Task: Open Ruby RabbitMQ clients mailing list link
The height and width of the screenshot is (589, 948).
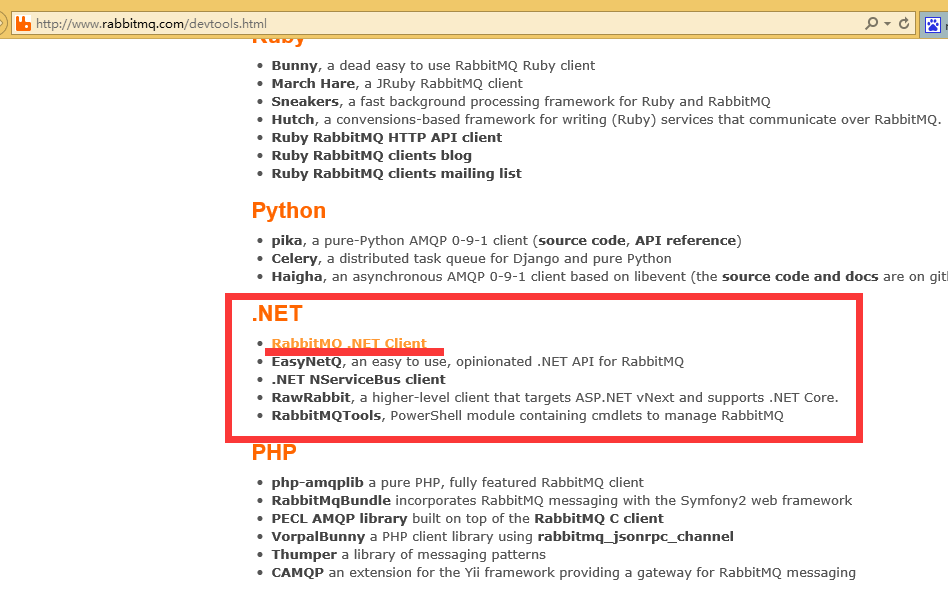Action: [396, 174]
